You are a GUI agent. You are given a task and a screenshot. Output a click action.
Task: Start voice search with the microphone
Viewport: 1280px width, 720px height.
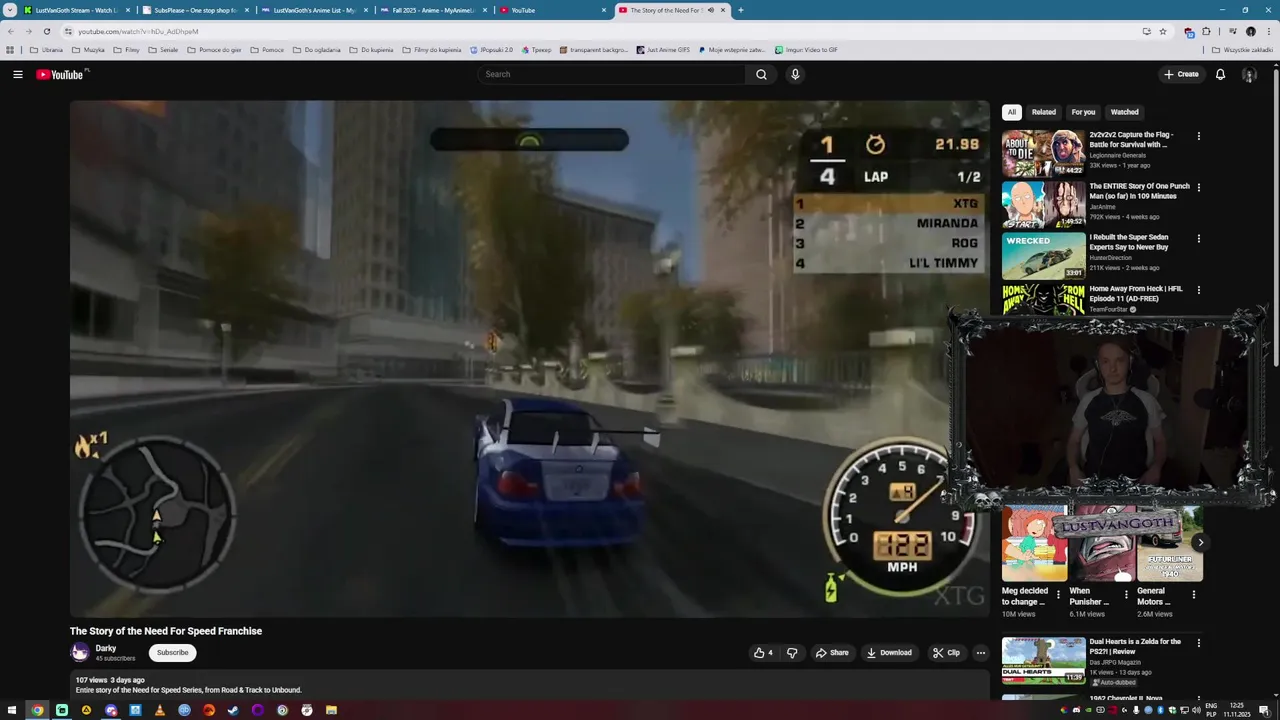point(795,74)
